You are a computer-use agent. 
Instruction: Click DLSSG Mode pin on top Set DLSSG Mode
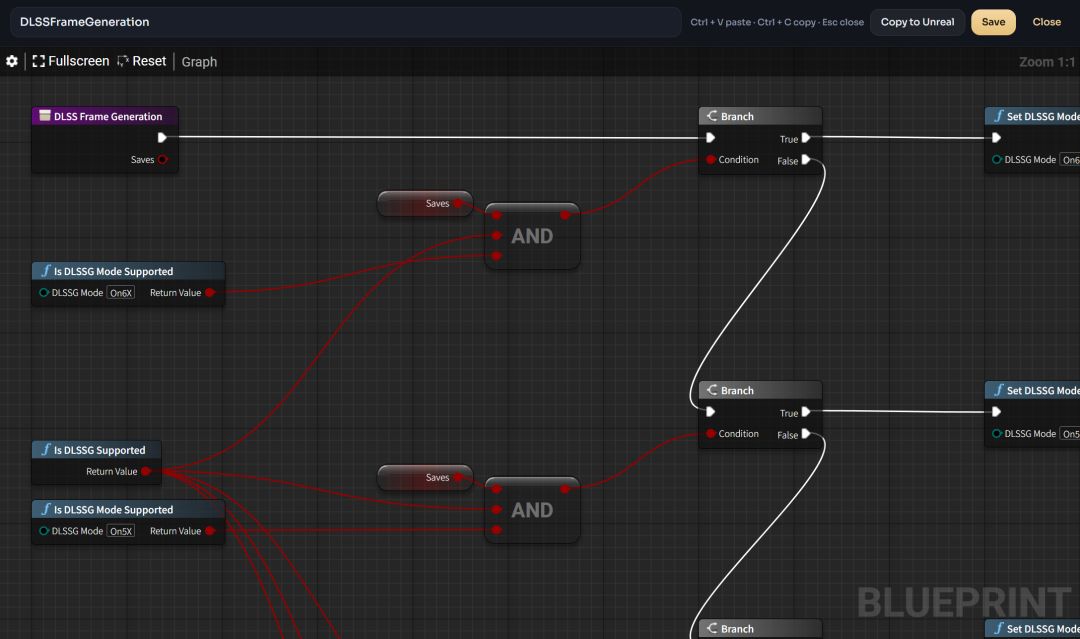click(997, 160)
